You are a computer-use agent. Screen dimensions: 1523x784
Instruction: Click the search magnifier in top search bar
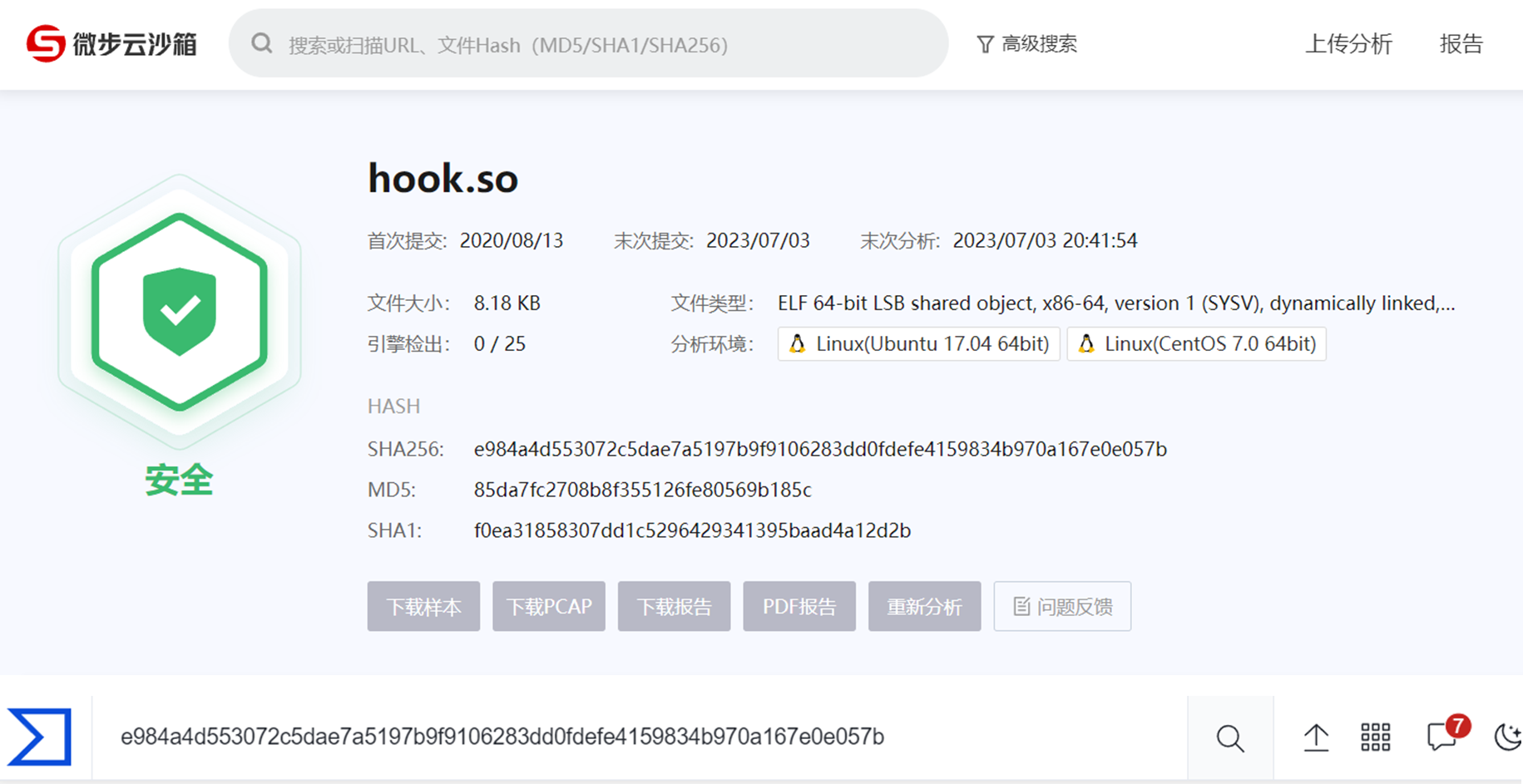click(262, 43)
